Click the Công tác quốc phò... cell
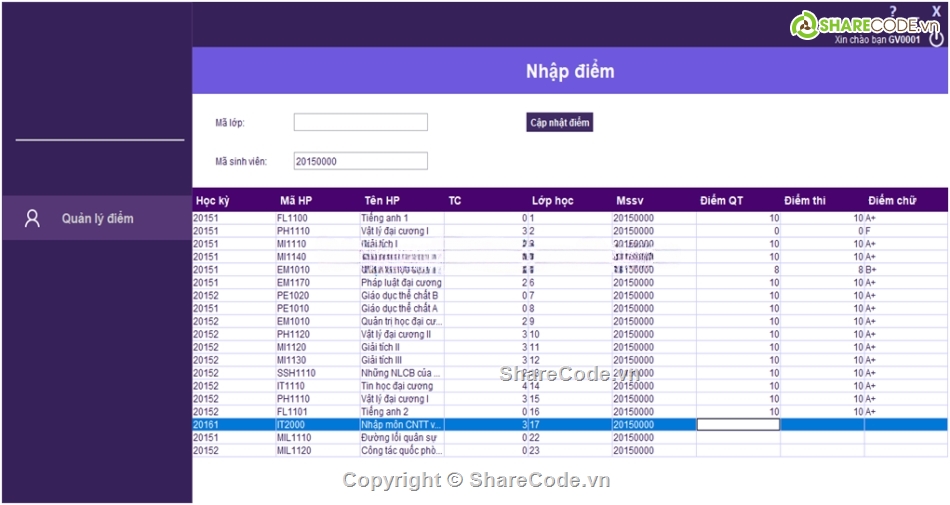The height and width of the screenshot is (505, 950). tap(402, 451)
